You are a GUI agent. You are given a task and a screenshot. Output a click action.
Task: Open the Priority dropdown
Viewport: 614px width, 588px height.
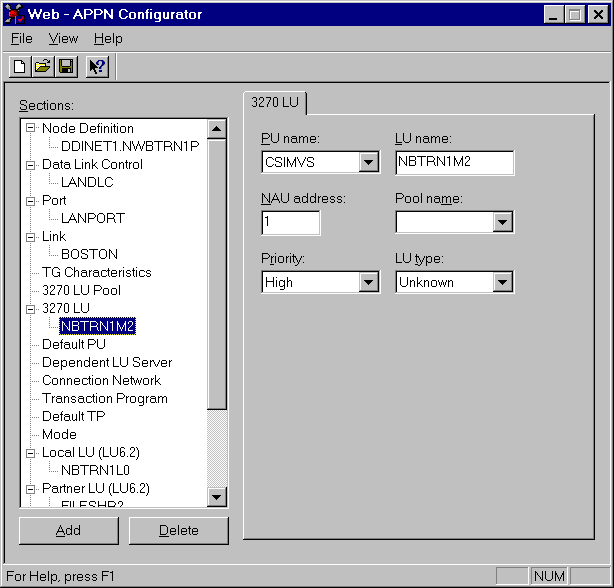point(369,283)
